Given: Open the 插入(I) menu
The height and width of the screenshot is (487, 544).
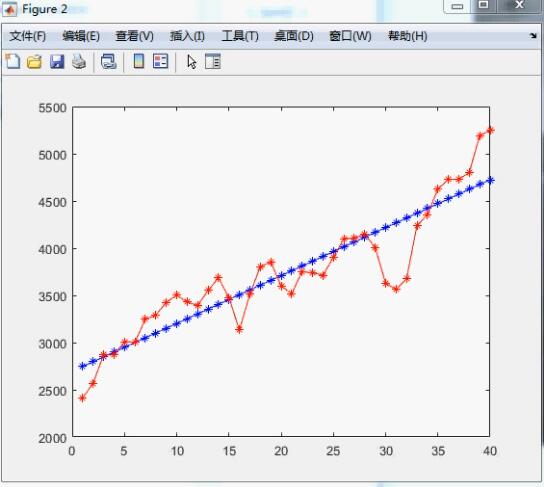Looking at the screenshot, I should (187, 36).
